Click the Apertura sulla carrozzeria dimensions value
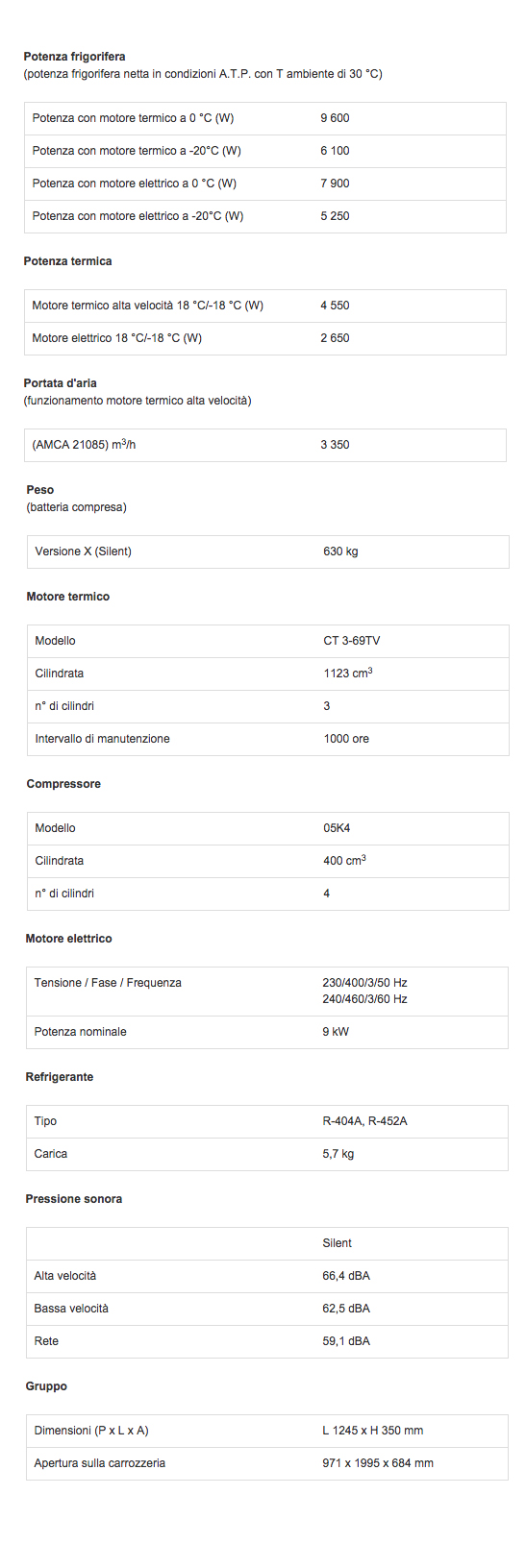526x1568 pixels. coord(378,1463)
